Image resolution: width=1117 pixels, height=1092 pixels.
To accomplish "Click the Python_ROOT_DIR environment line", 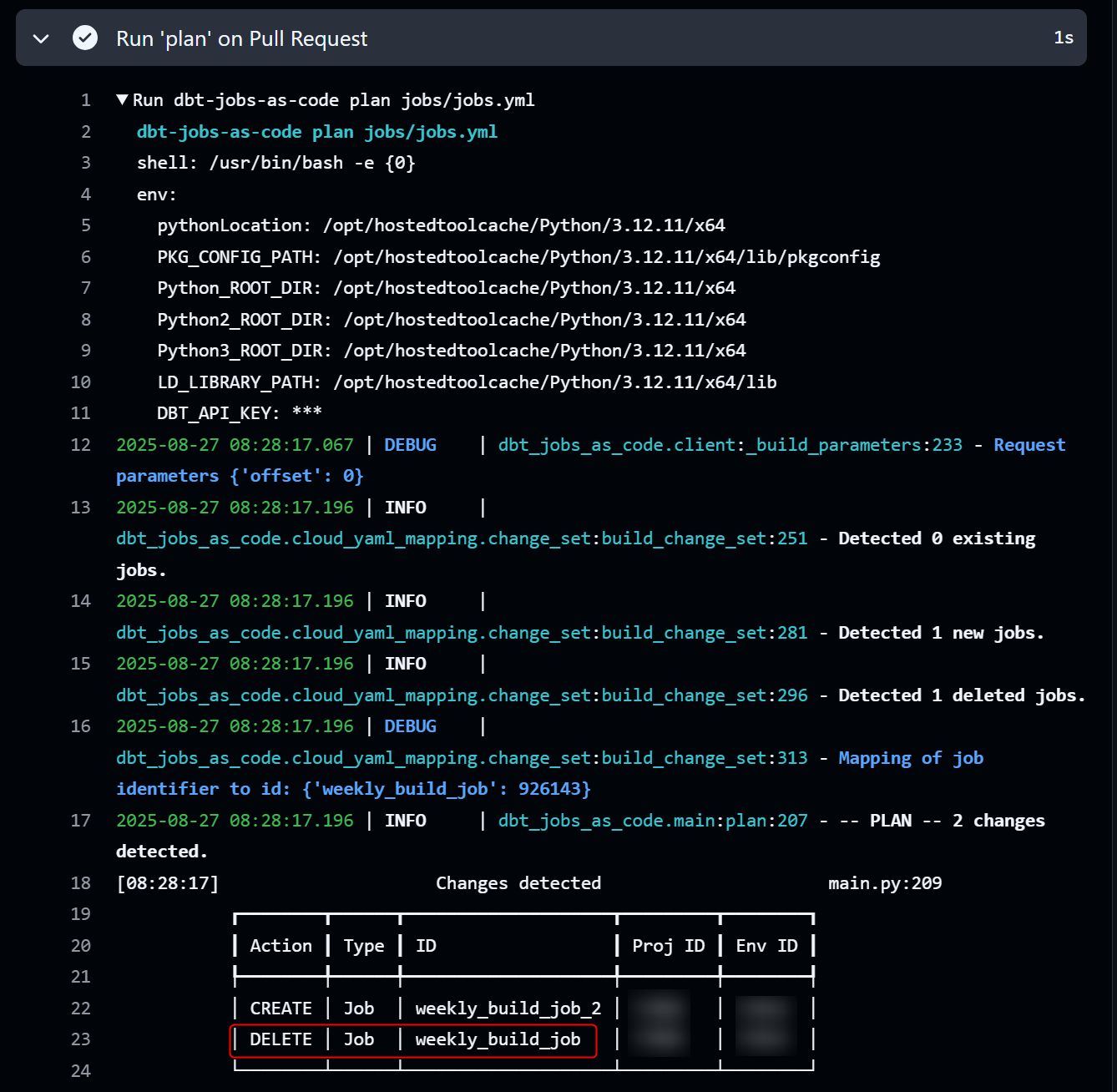I will click(447, 288).
